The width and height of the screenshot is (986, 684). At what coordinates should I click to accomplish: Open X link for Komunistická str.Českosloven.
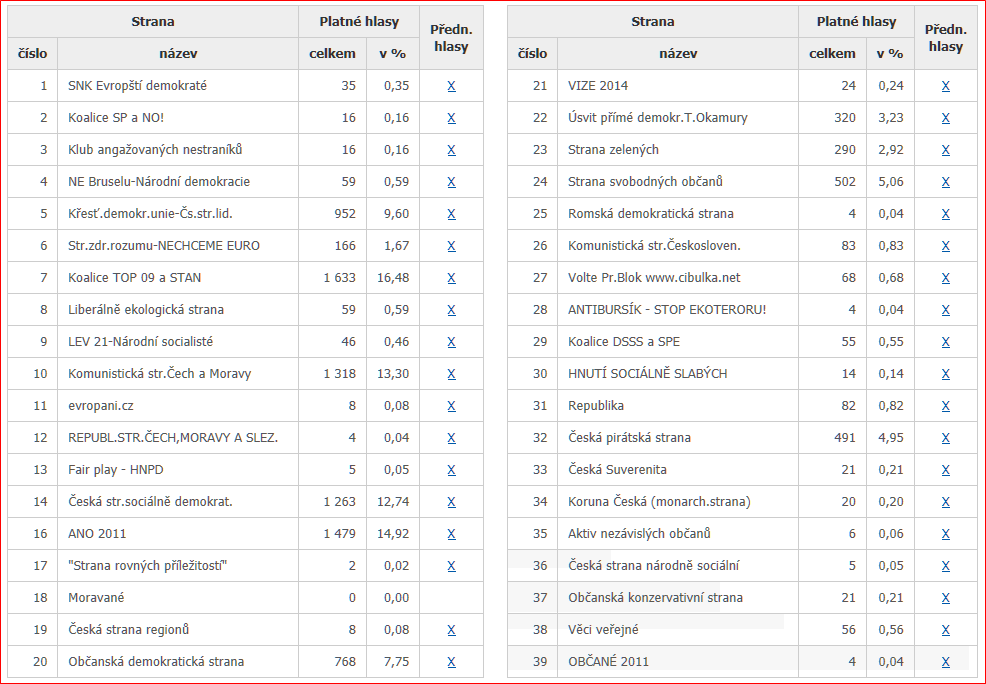pos(946,246)
